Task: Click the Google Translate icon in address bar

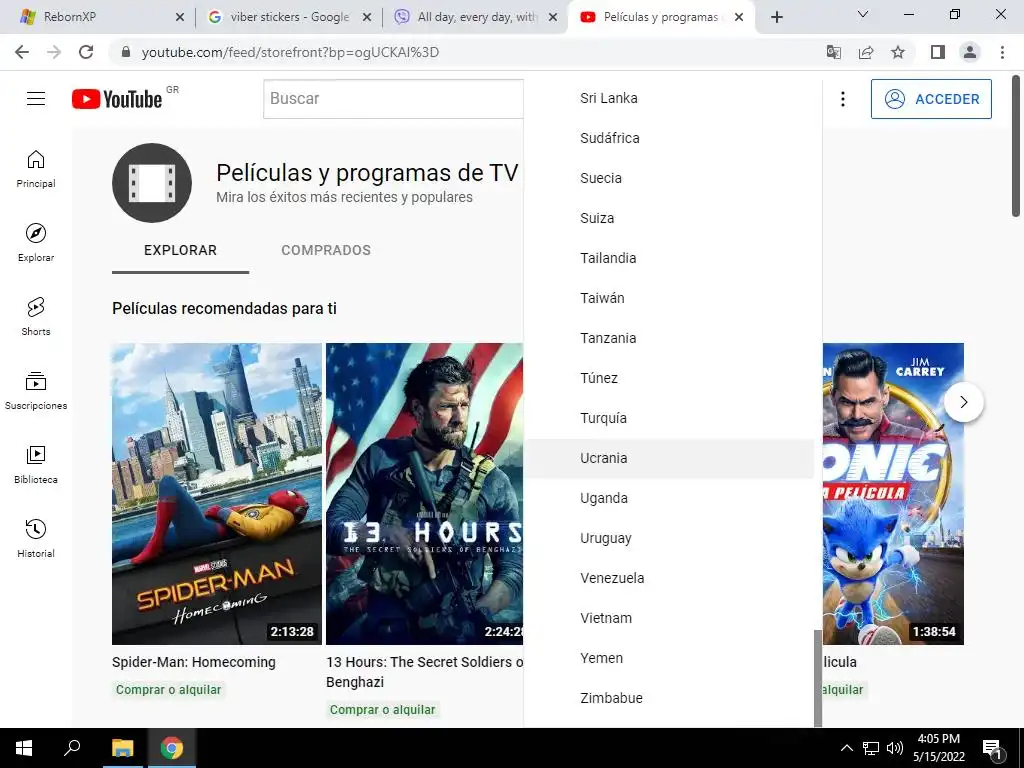Action: point(833,52)
